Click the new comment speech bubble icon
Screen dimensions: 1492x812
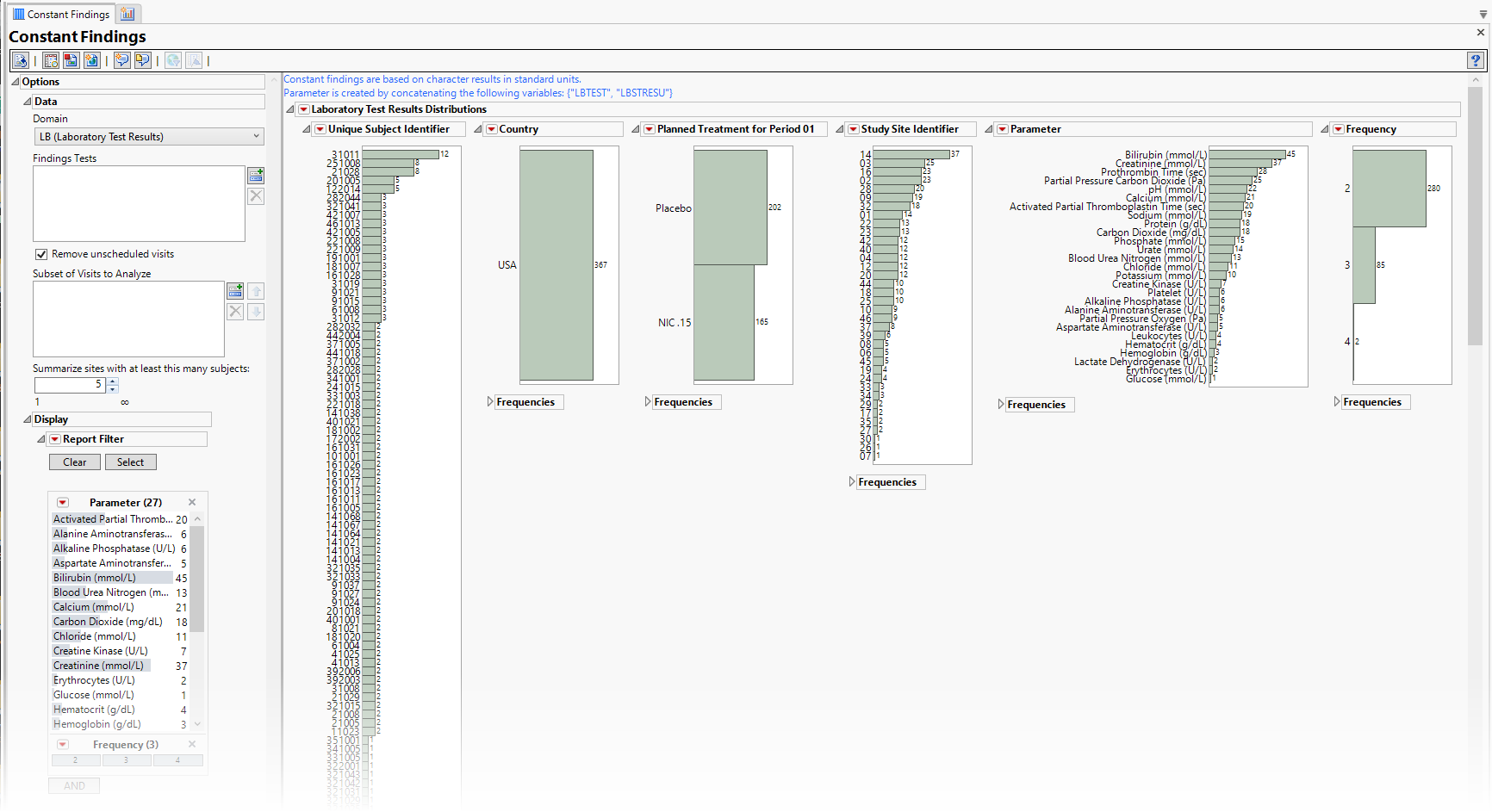pyautogui.click(x=122, y=60)
